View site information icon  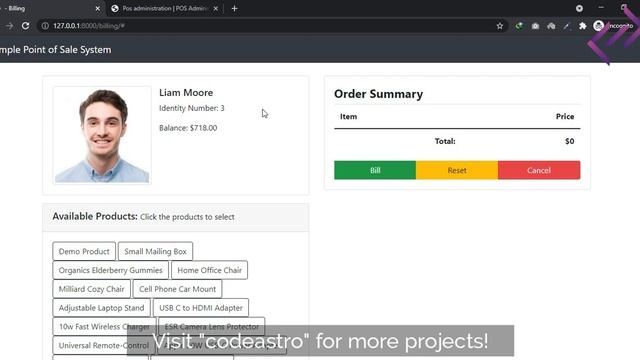45,26
